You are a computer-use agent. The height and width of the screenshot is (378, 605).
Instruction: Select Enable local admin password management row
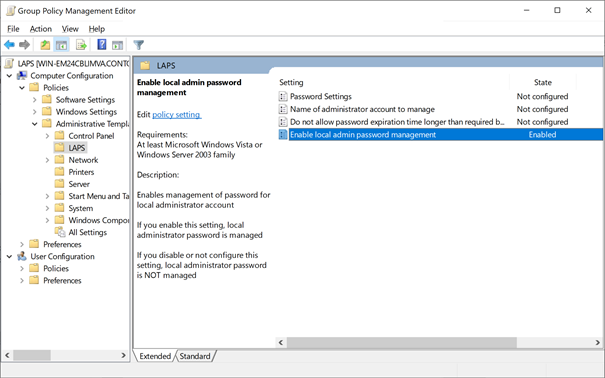tap(440, 135)
